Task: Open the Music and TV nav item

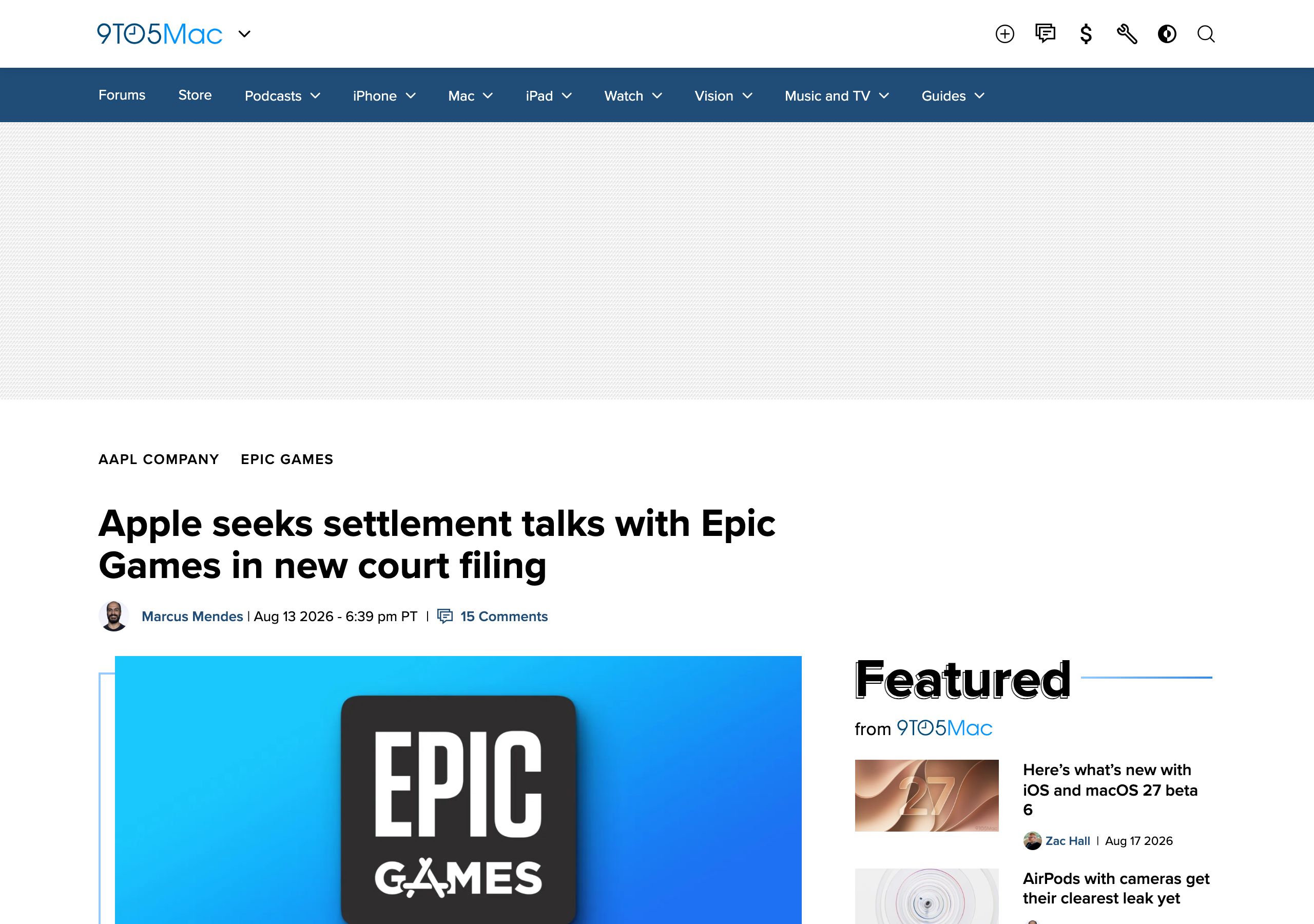Action: pos(827,95)
